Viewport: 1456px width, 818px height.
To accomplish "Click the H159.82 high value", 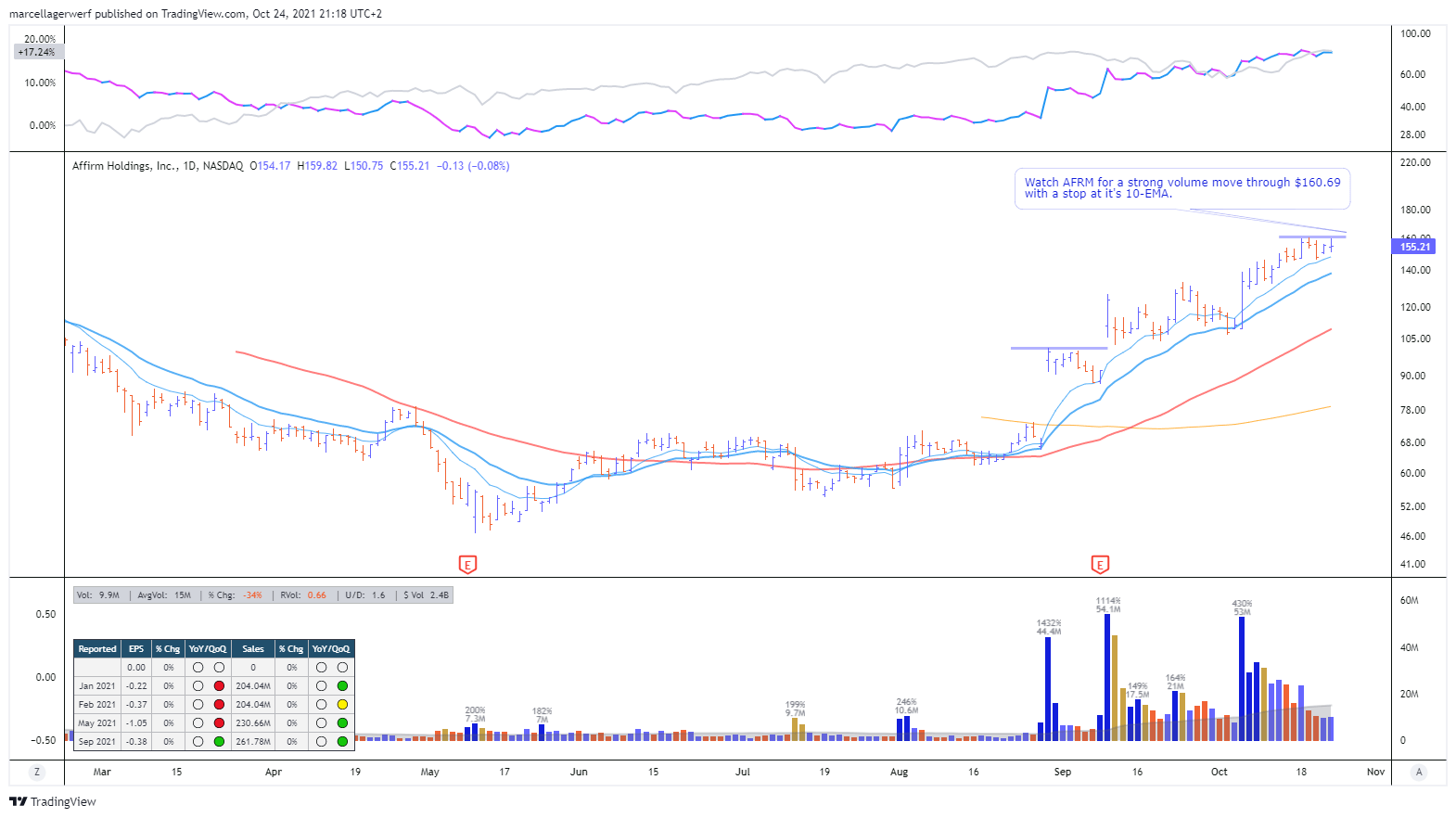I will pyautogui.click(x=317, y=166).
